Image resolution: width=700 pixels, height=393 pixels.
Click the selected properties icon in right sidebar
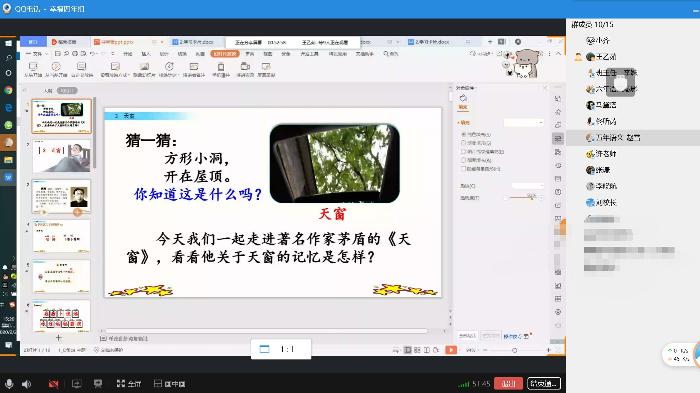(558, 138)
